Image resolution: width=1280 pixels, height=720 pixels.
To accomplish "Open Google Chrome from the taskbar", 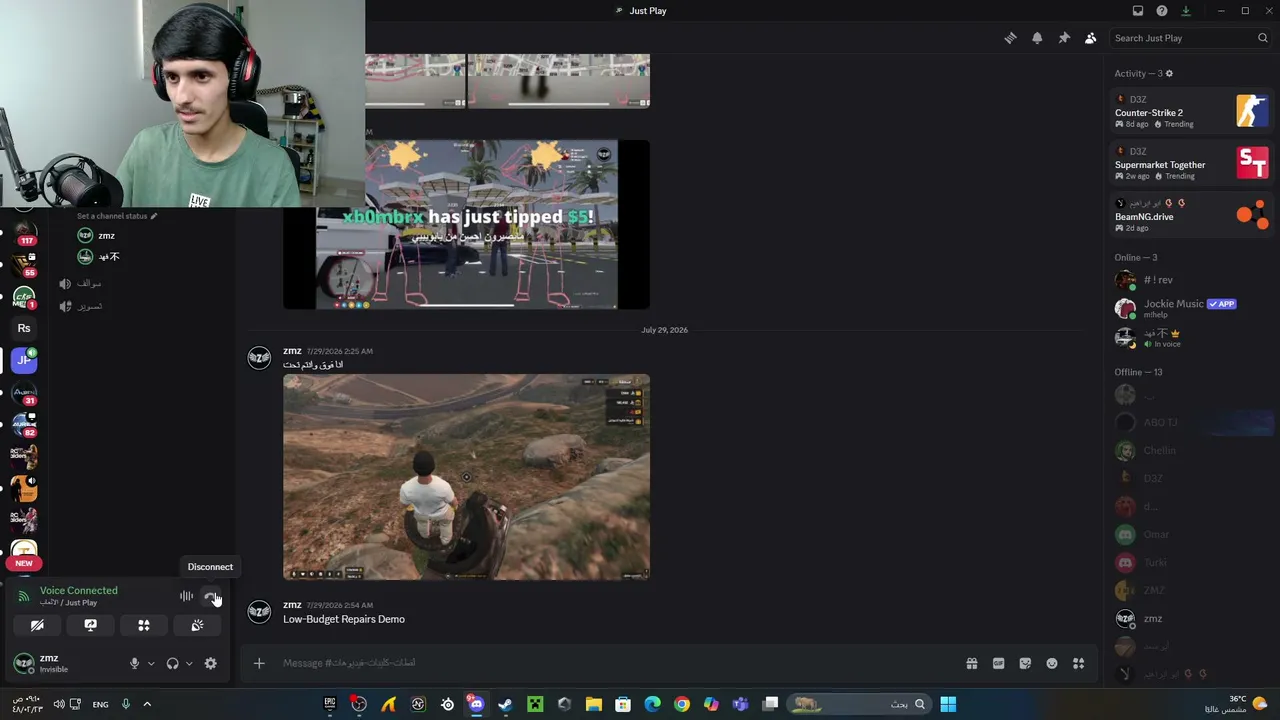I will (x=682, y=704).
